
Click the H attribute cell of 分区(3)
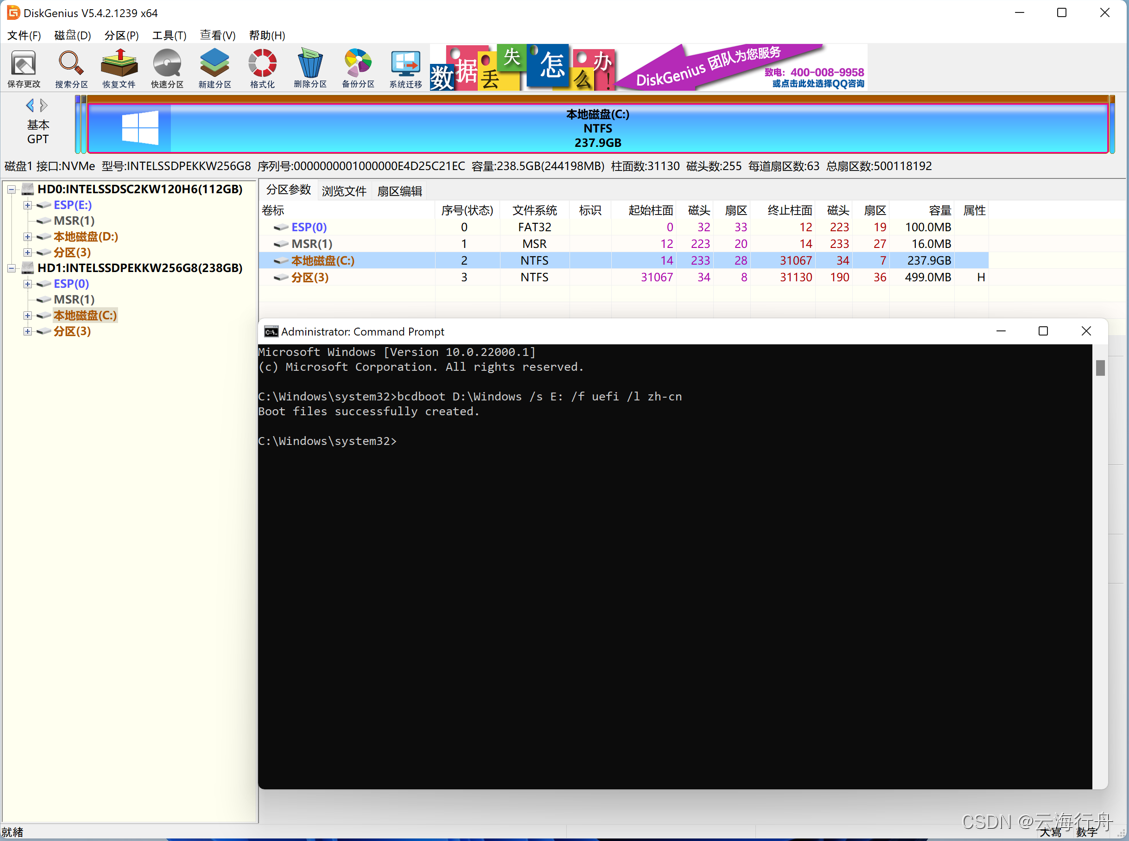coord(981,277)
